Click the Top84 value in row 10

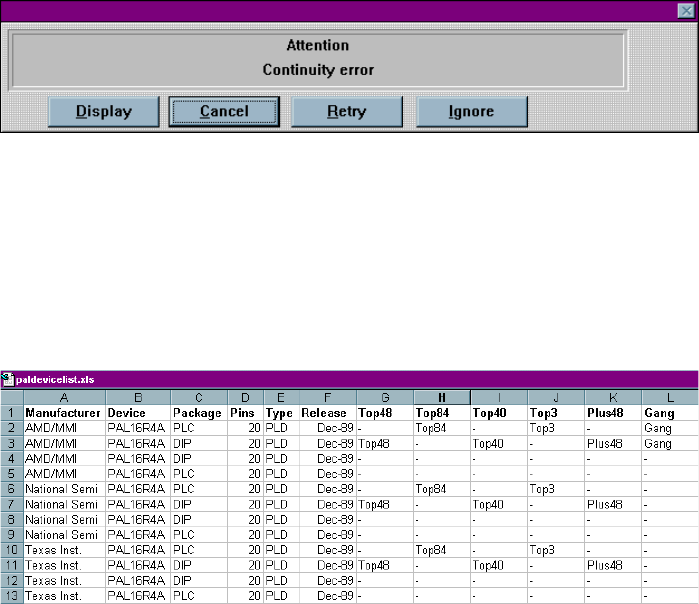tap(442, 550)
